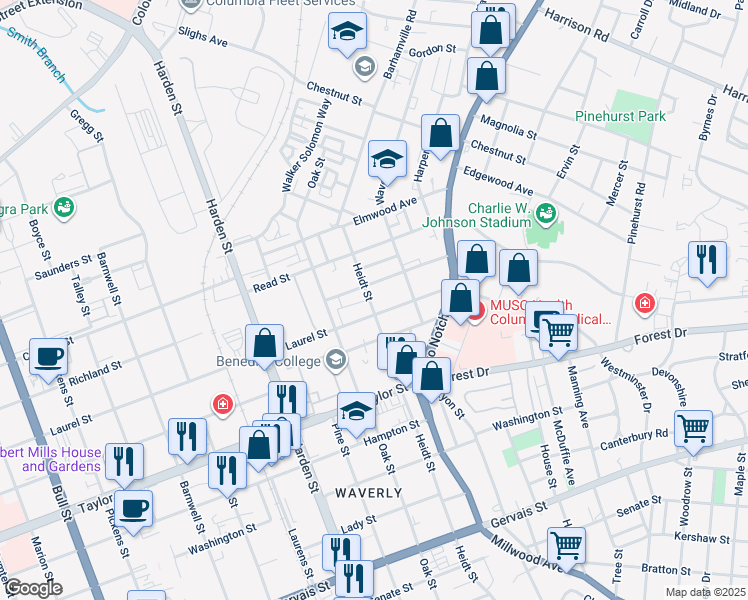The height and width of the screenshot is (600, 748).
Task: Click the shopping bag marker beside Harper St
Action: (440, 134)
